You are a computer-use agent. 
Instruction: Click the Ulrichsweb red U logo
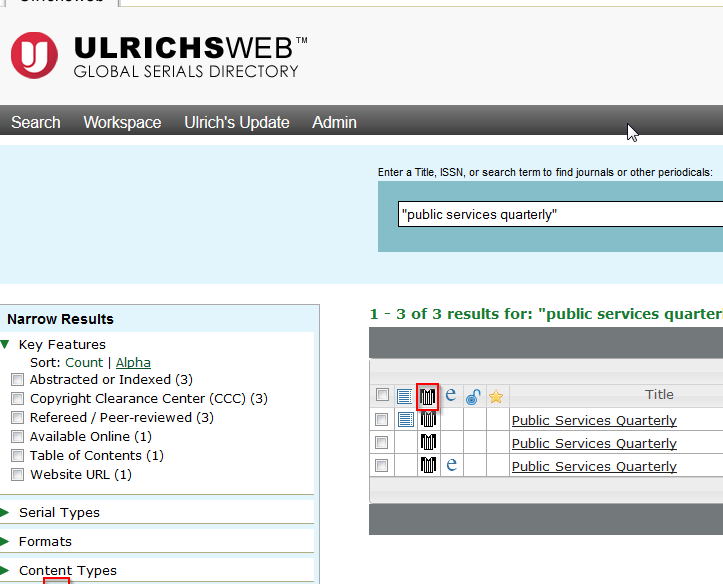(35, 55)
